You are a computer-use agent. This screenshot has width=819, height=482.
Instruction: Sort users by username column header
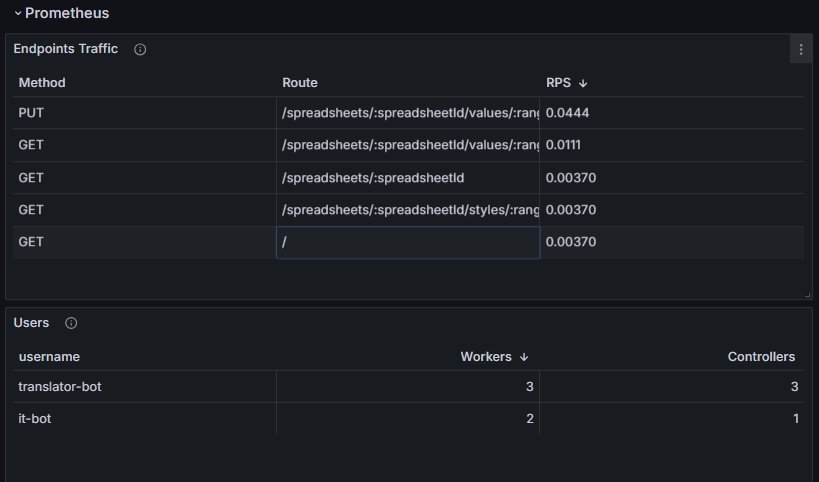click(49, 357)
